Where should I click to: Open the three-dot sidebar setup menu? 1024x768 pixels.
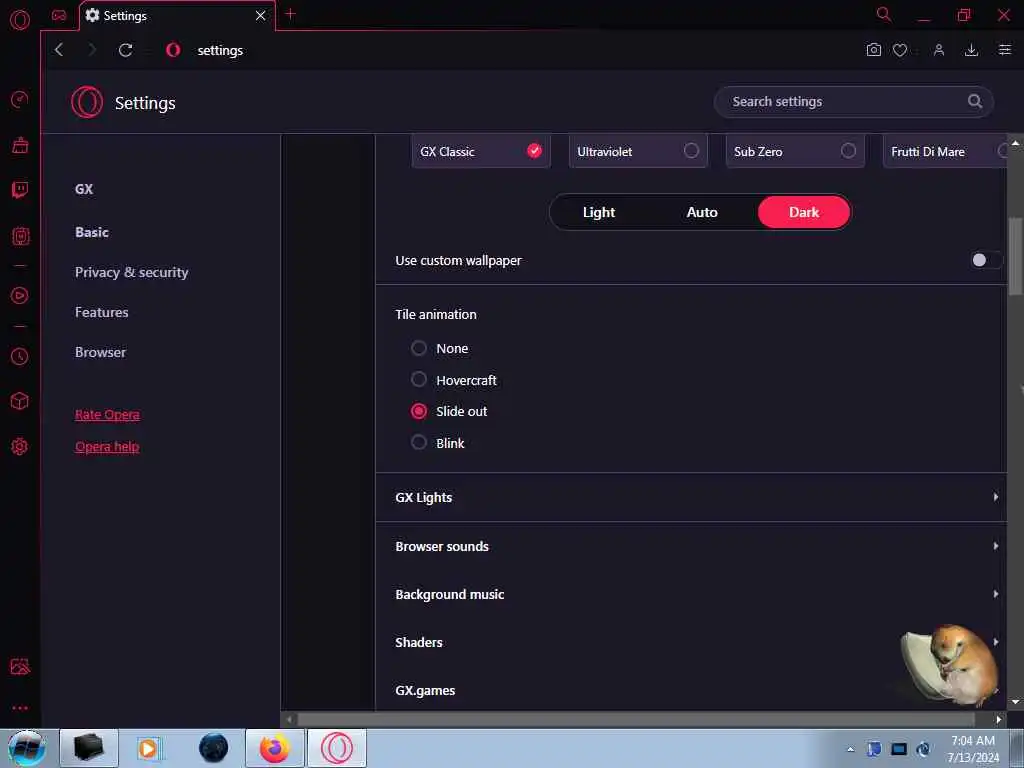coord(20,708)
